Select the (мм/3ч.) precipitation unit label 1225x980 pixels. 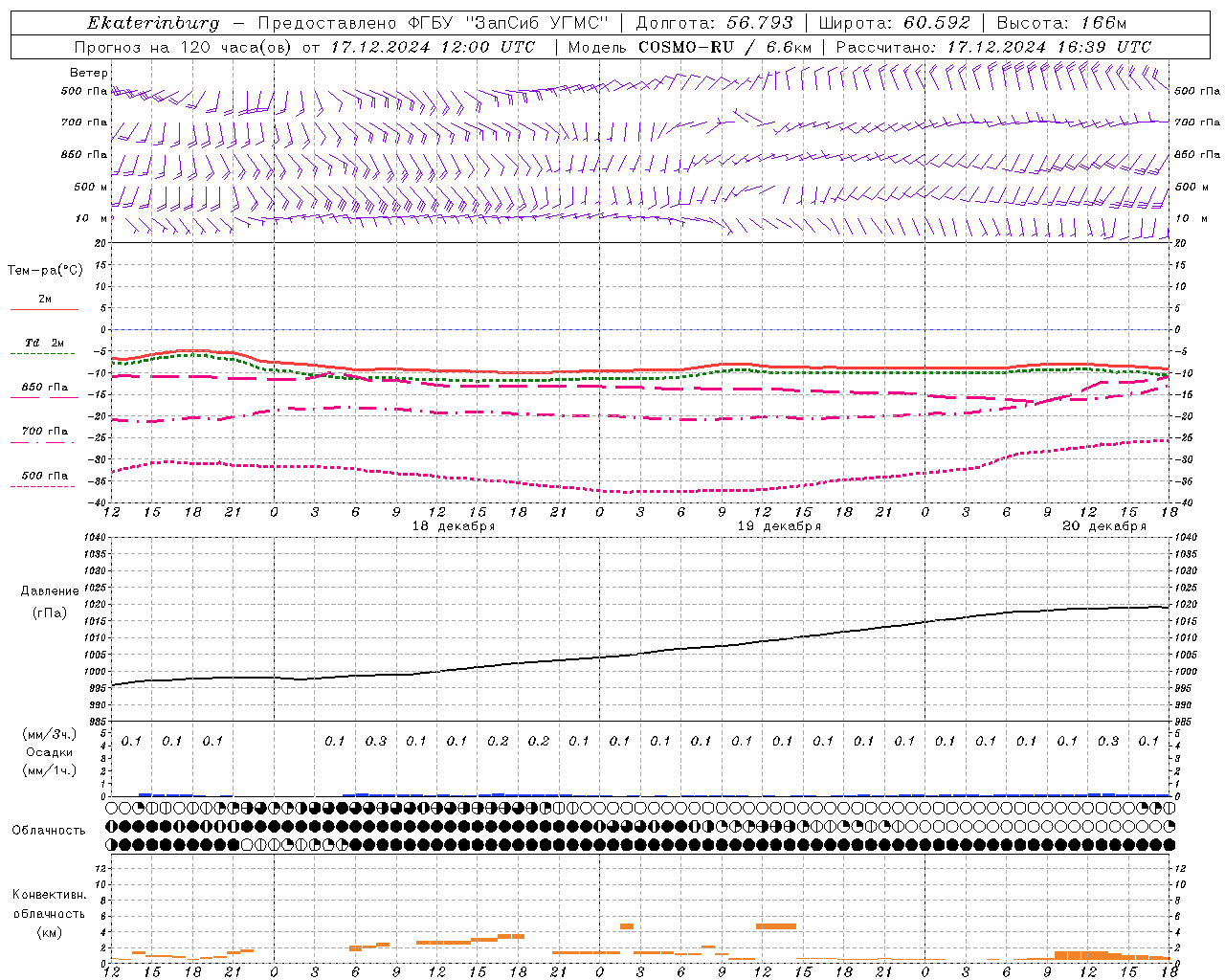click(x=50, y=734)
